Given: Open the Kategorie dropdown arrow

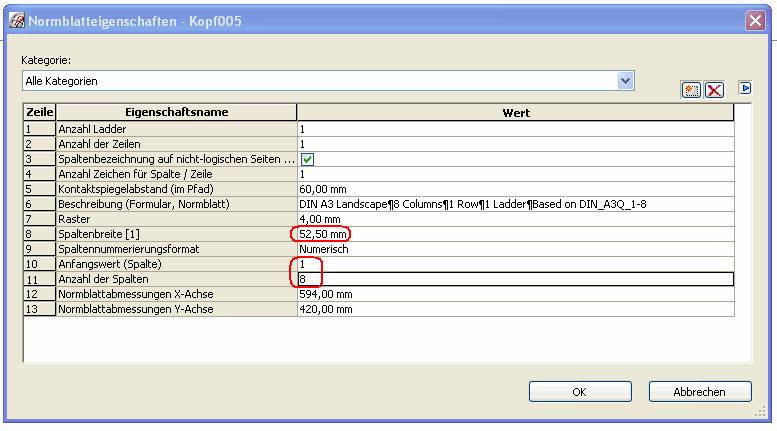Looking at the screenshot, I should 625,81.
